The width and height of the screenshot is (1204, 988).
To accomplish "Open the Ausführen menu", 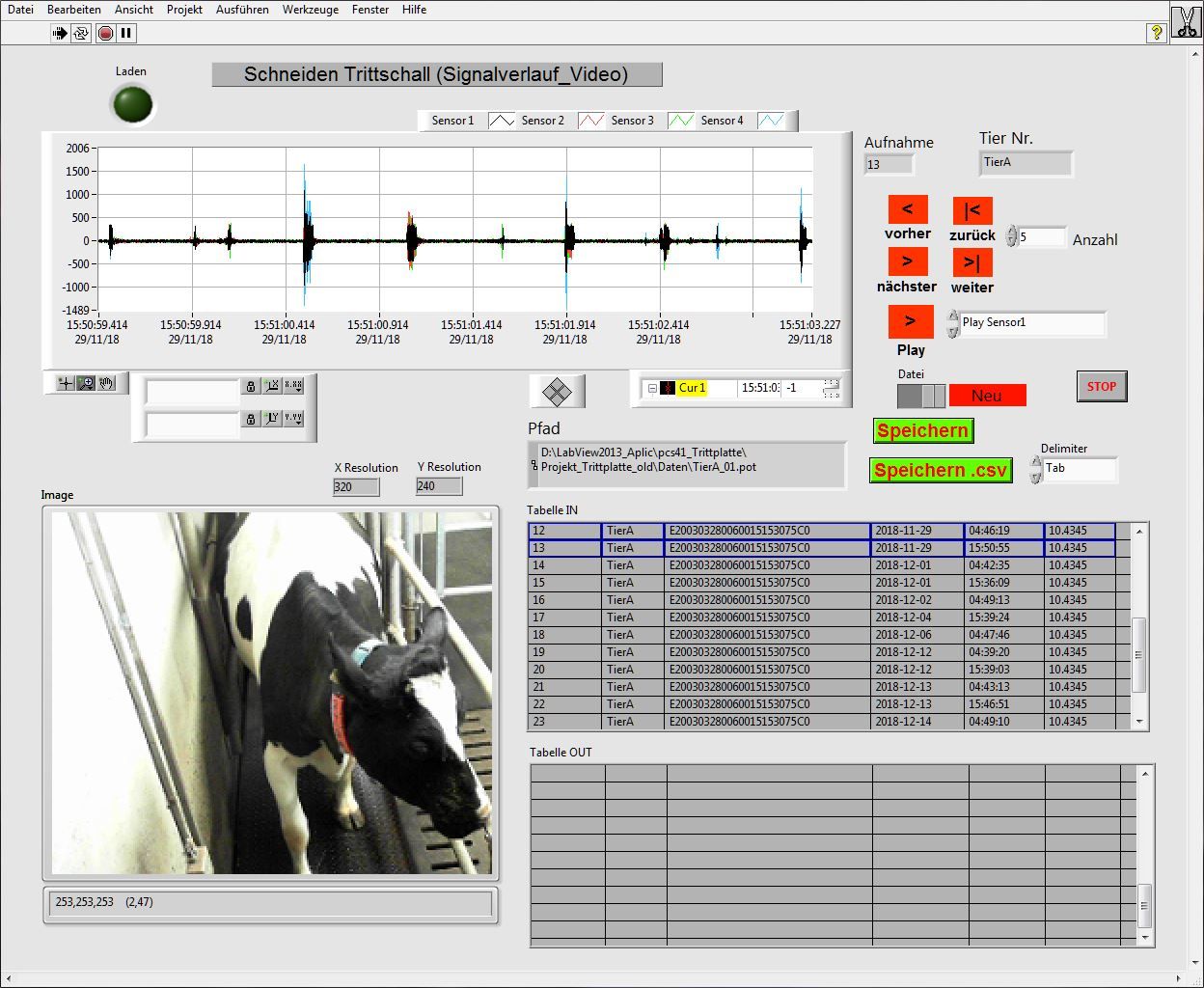I will tap(242, 10).
